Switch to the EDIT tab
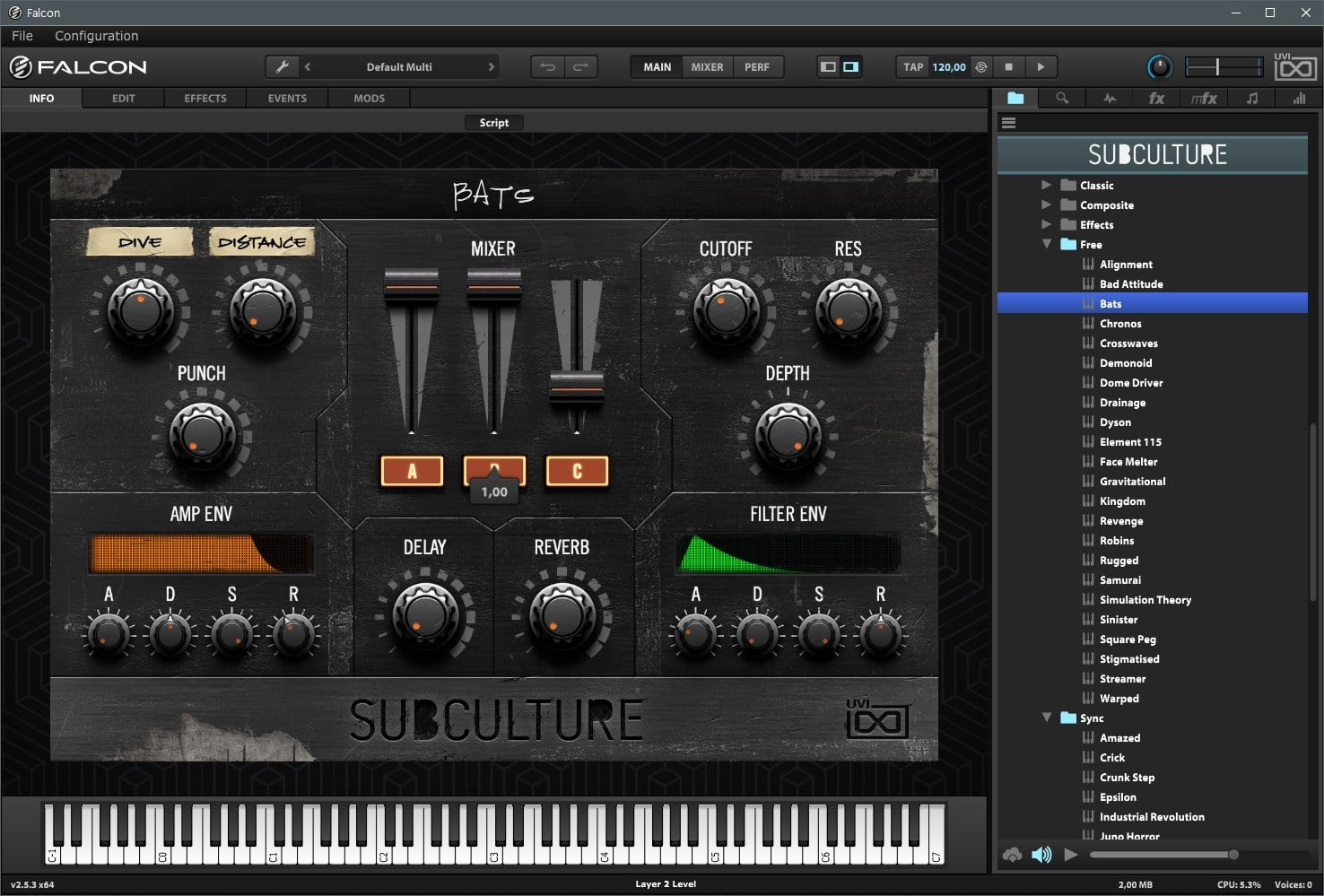Screen dimensions: 1324x896 click(x=124, y=99)
